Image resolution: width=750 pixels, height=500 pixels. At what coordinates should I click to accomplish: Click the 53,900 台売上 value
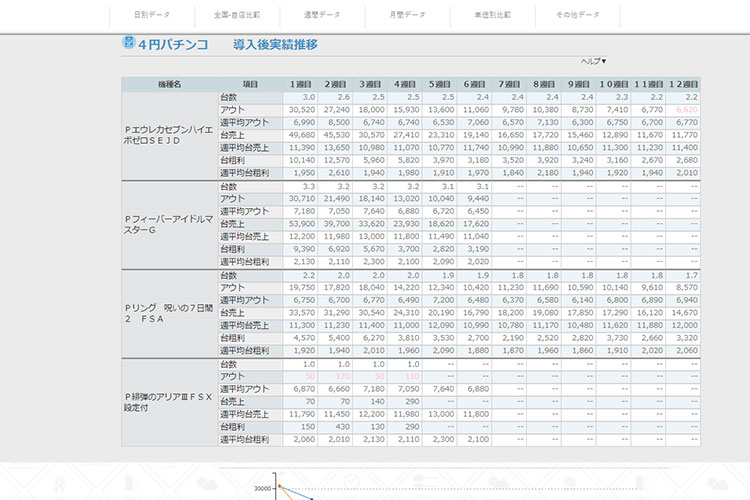click(302, 224)
